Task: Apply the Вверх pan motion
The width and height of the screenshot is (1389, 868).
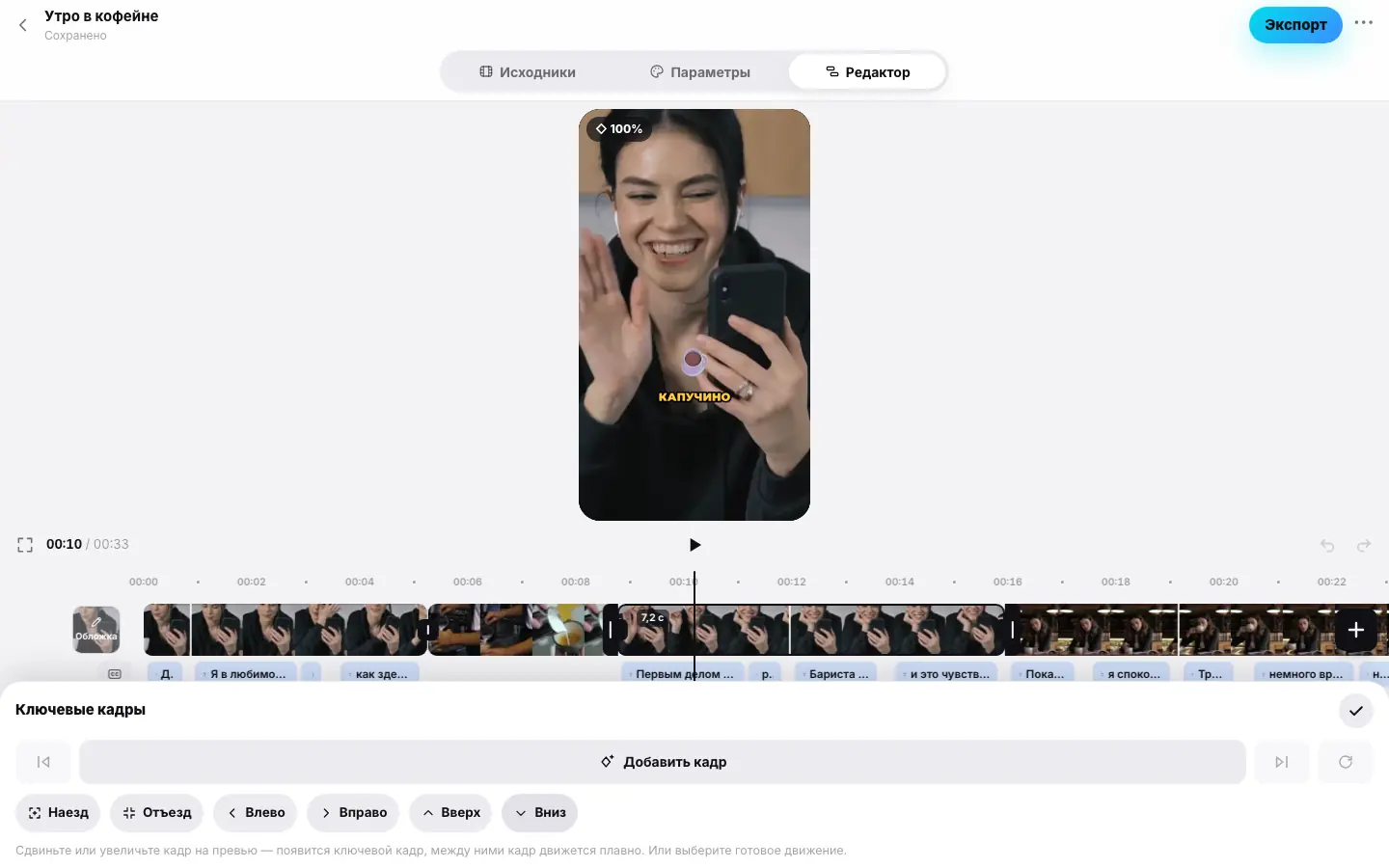Action: coord(451,813)
